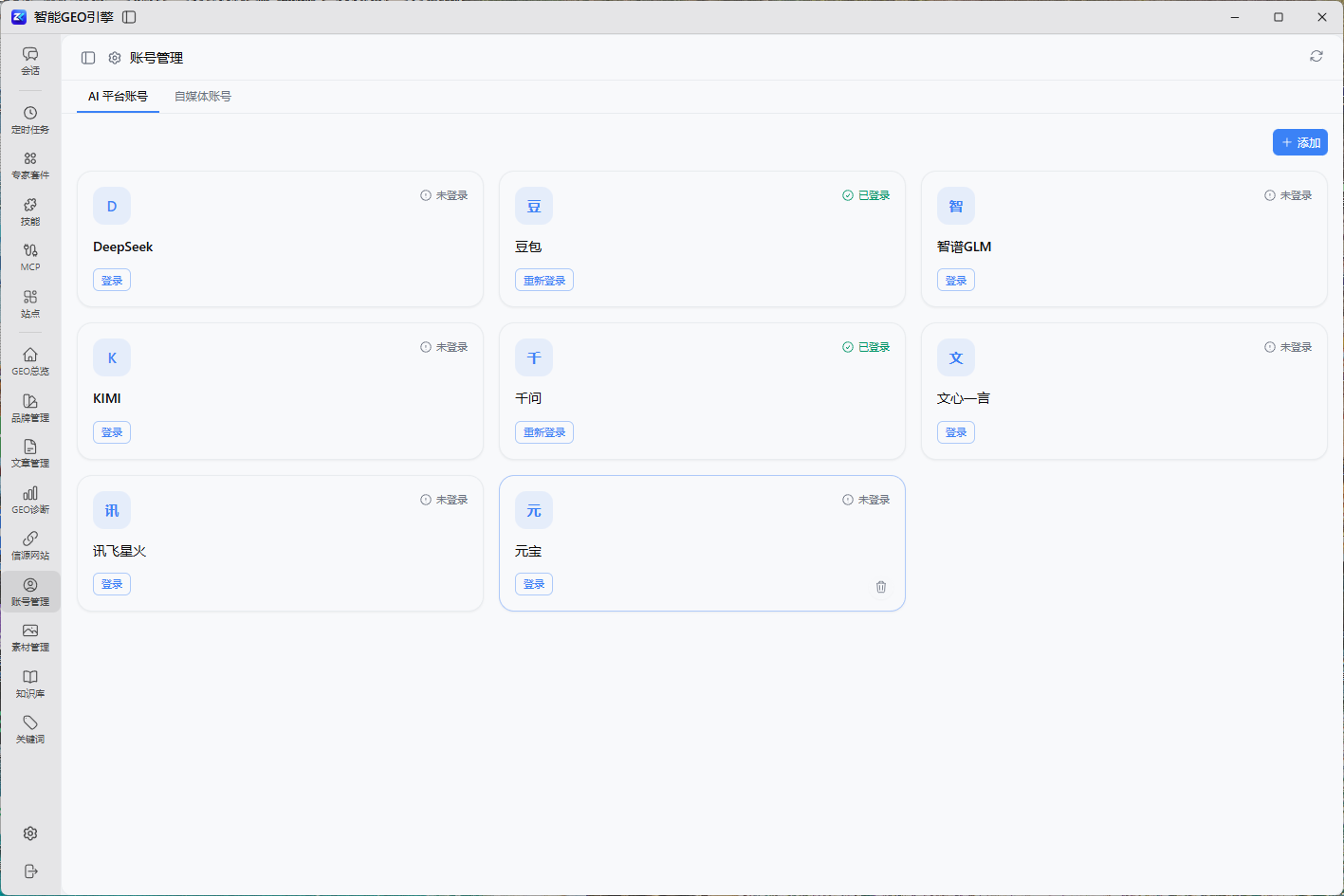Click 讯飞星火's 未登录 status label
The image size is (1344, 896).
pos(444,500)
